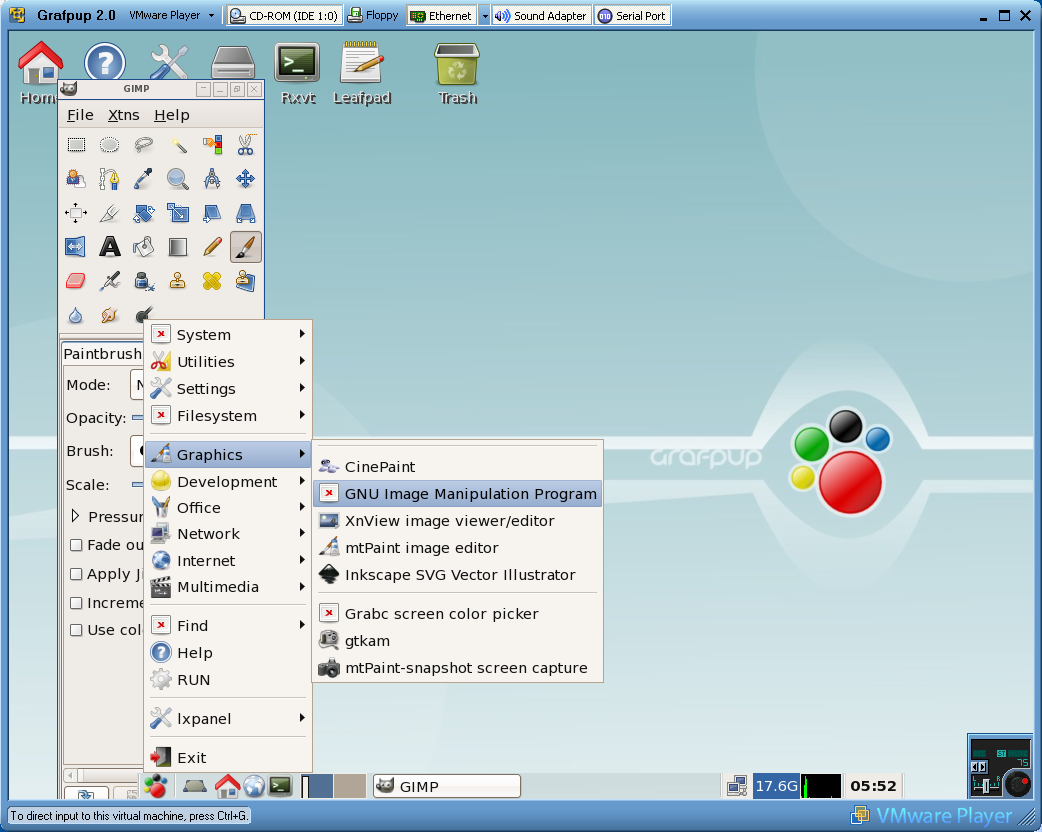Image resolution: width=1042 pixels, height=832 pixels.
Task: Activate the Clone stamp tool
Action: pos(177,281)
